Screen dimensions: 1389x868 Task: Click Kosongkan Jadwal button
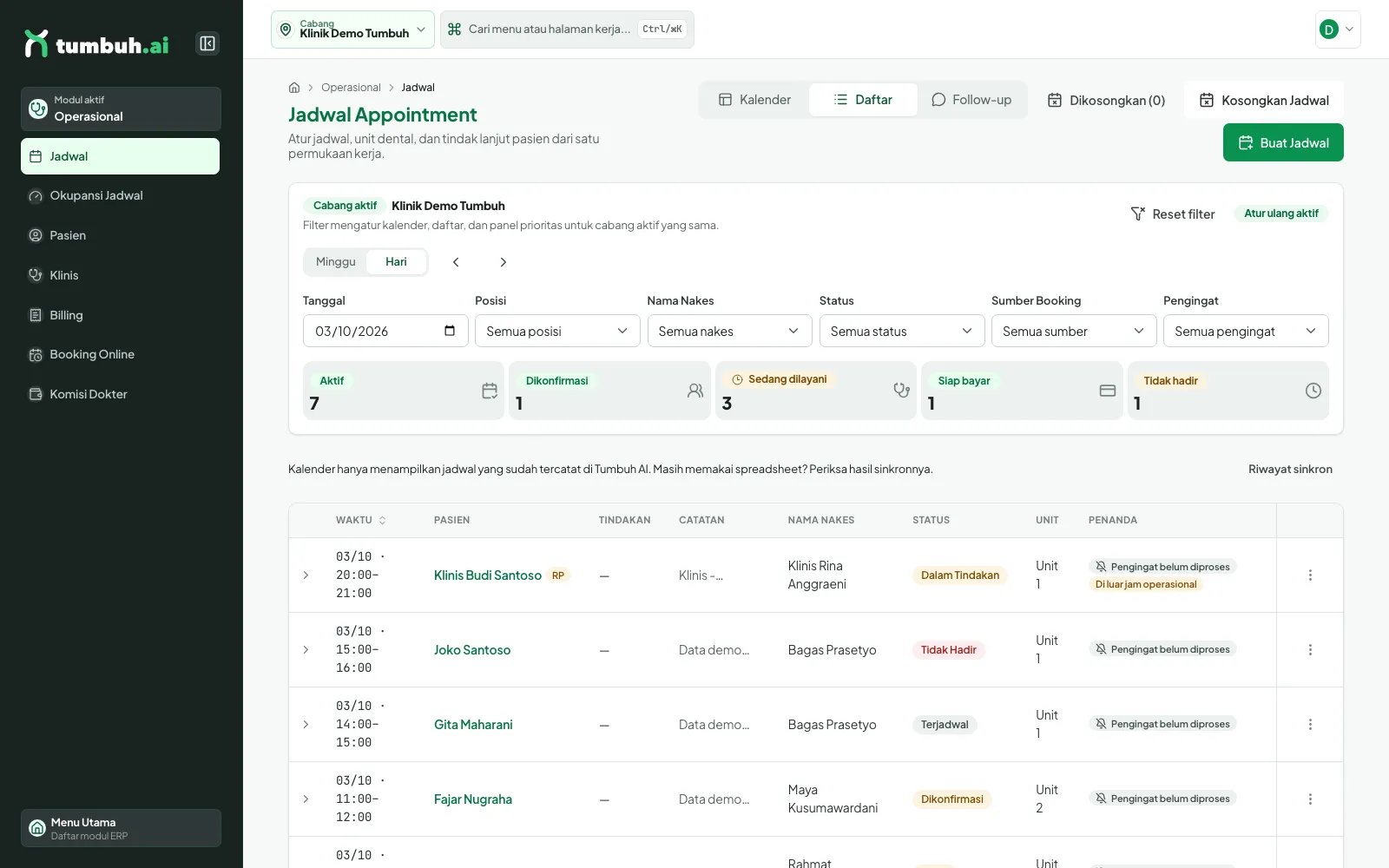click(1264, 100)
